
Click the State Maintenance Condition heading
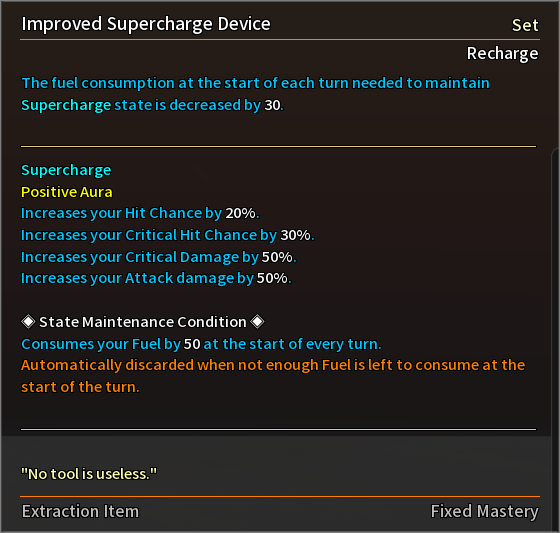(x=142, y=322)
